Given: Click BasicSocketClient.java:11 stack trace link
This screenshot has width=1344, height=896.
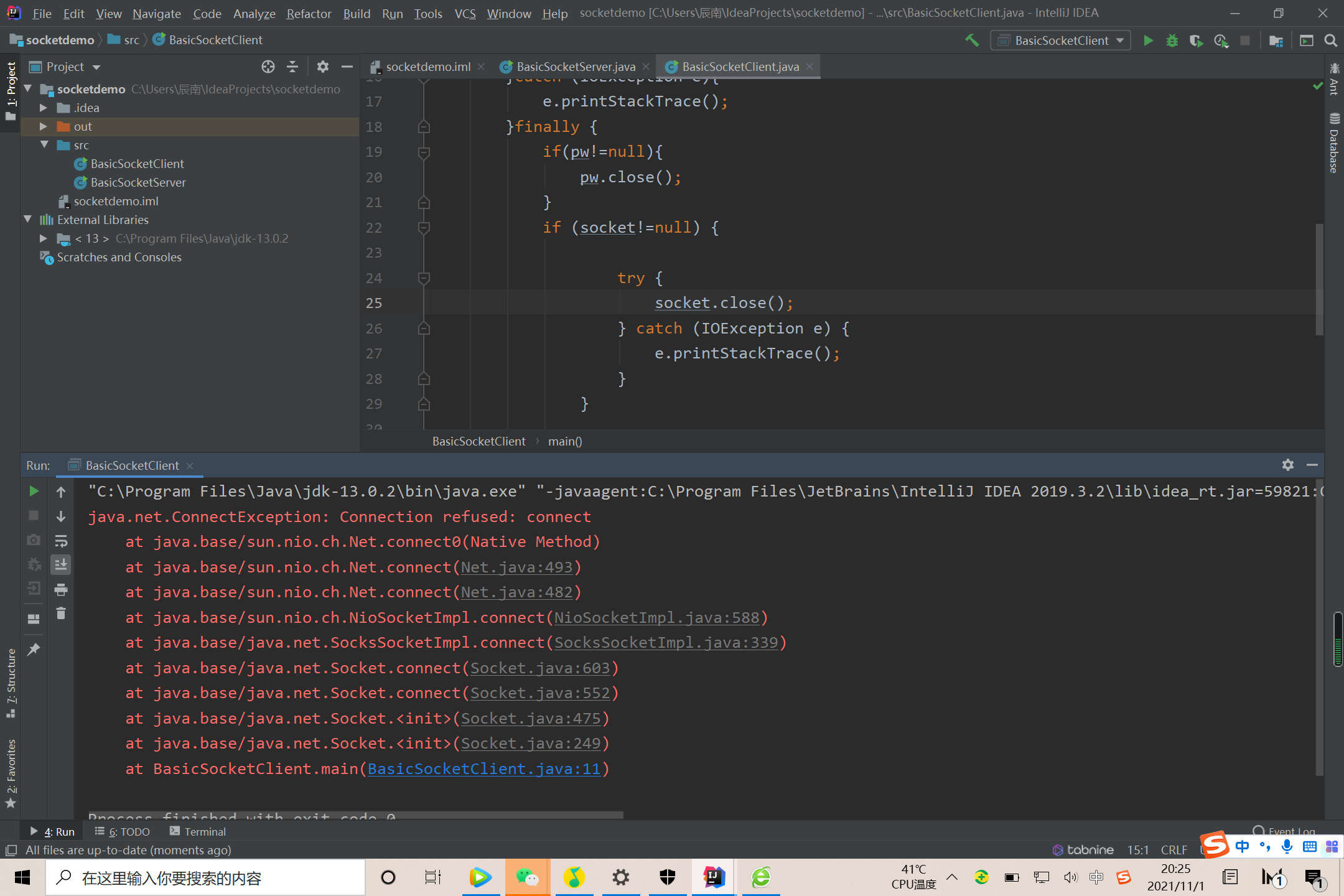Looking at the screenshot, I should [484, 768].
